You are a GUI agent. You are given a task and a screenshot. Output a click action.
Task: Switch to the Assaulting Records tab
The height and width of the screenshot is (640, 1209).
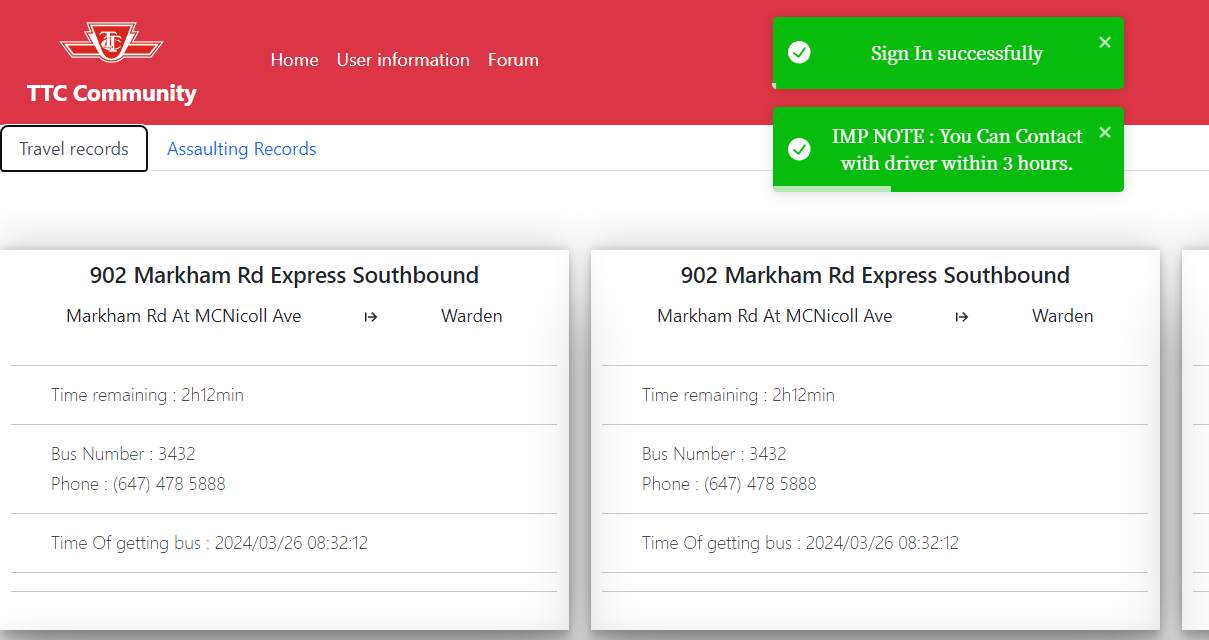[241, 149]
